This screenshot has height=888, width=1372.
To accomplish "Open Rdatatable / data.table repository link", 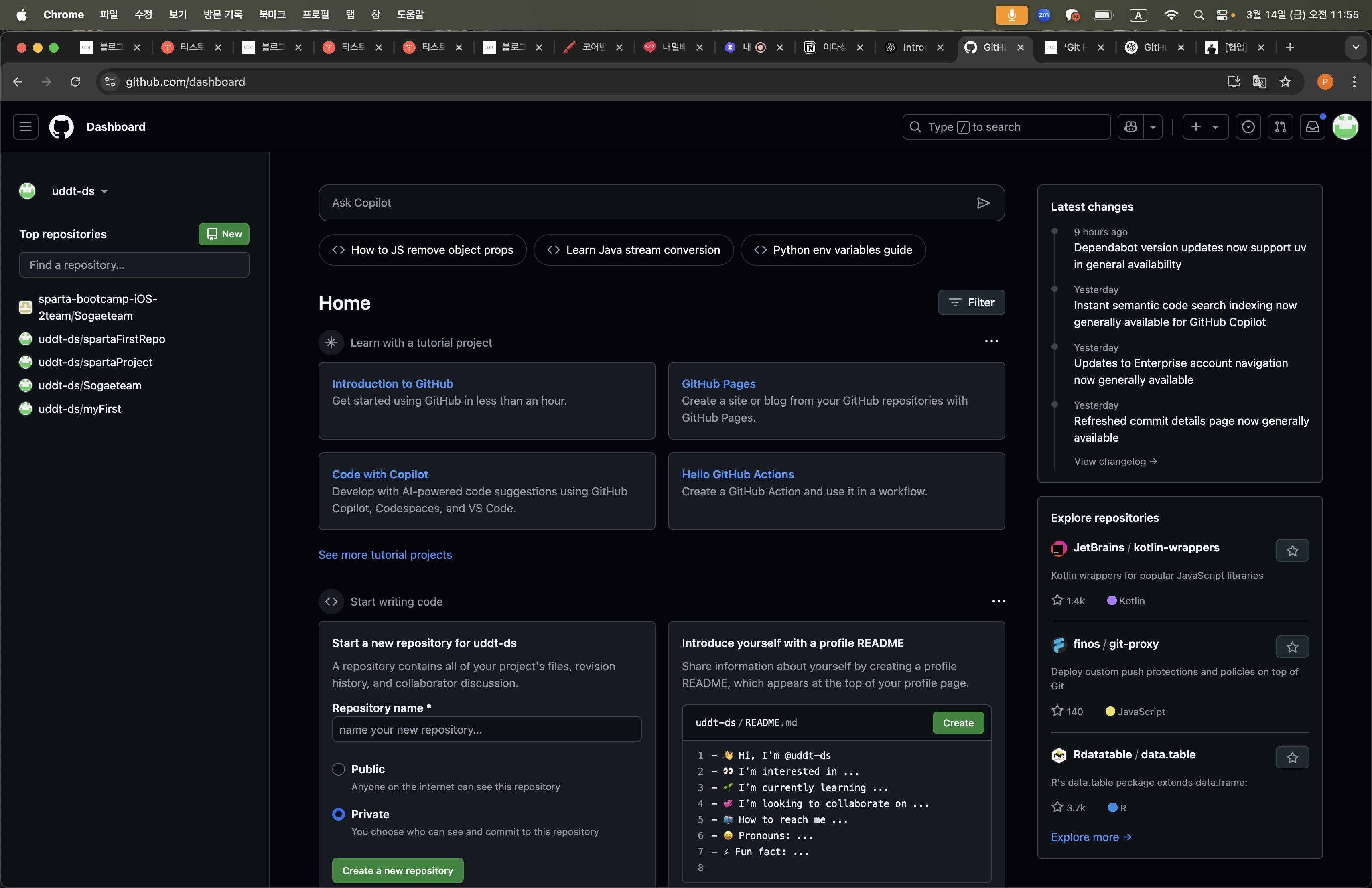I will [x=1134, y=754].
